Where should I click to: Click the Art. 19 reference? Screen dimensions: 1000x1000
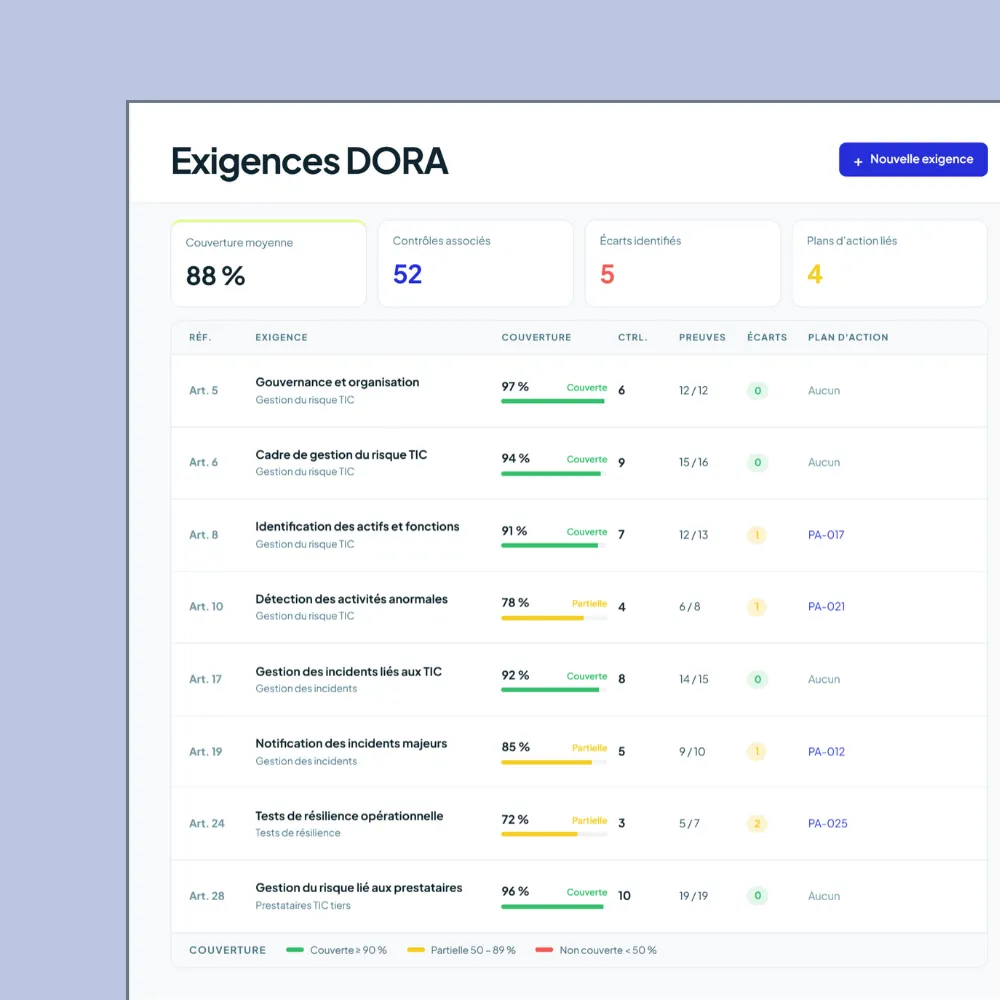[x=205, y=751]
